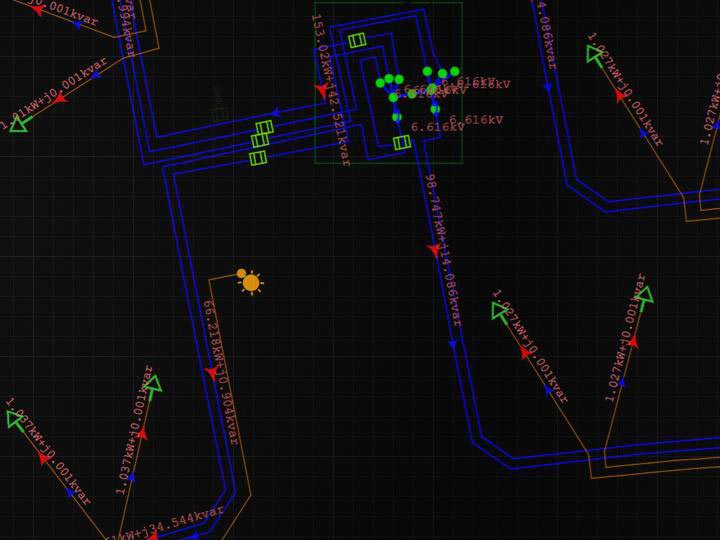
Task: Select green load arrow right of the 66.218kW line
Action: pyautogui.click(x=152, y=385)
